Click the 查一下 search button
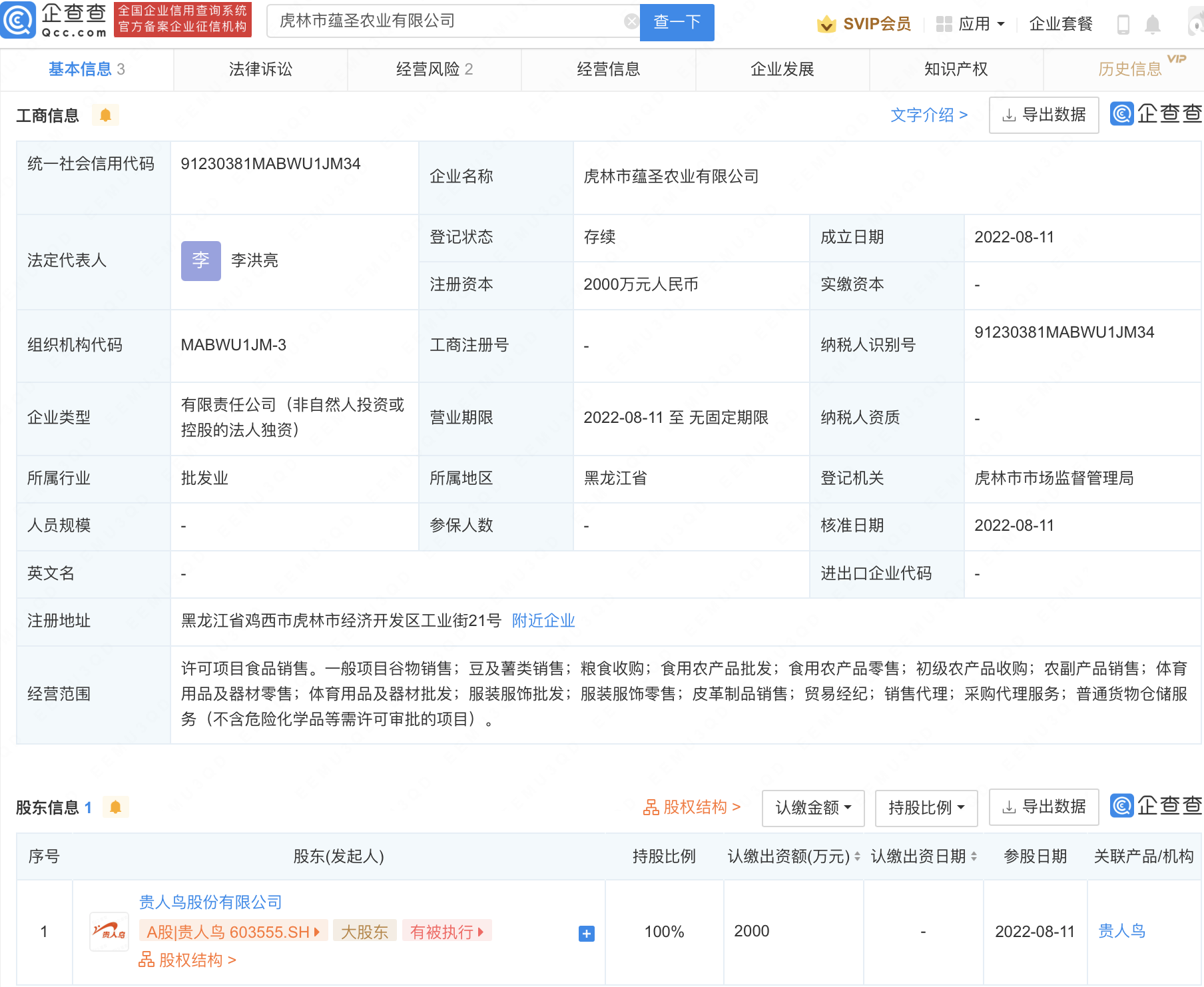This screenshot has height=987, width=1204. [677, 22]
